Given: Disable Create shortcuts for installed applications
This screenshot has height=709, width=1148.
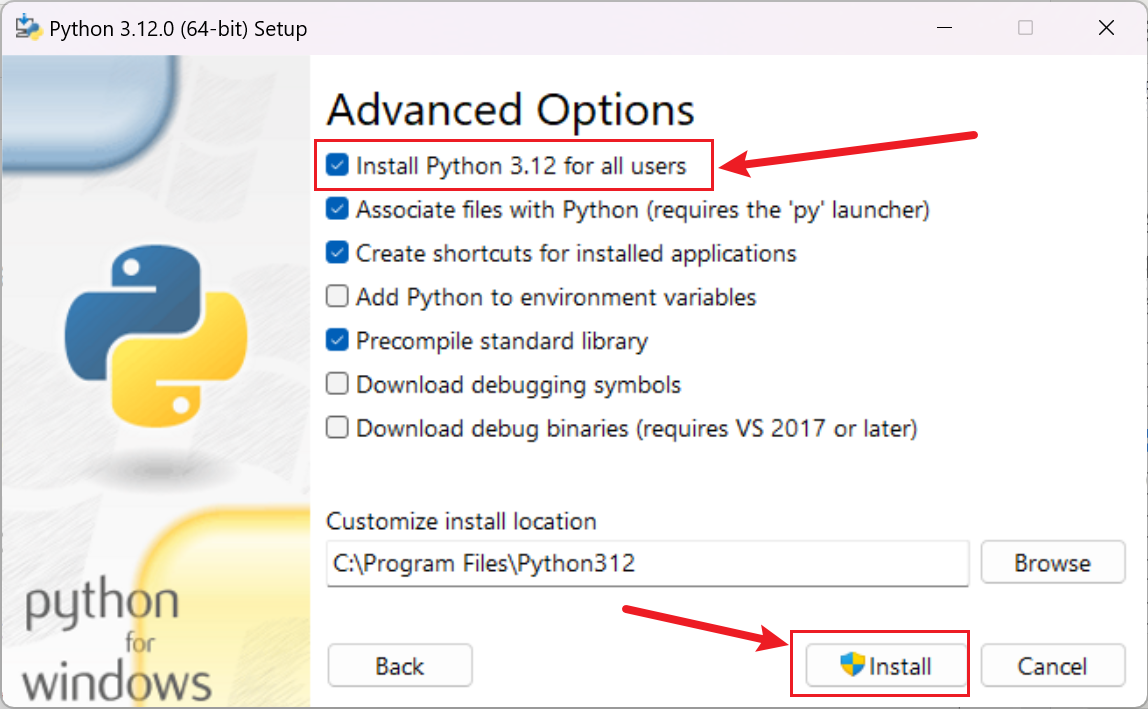Looking at the screenshot, I should (x=338, y=253).
